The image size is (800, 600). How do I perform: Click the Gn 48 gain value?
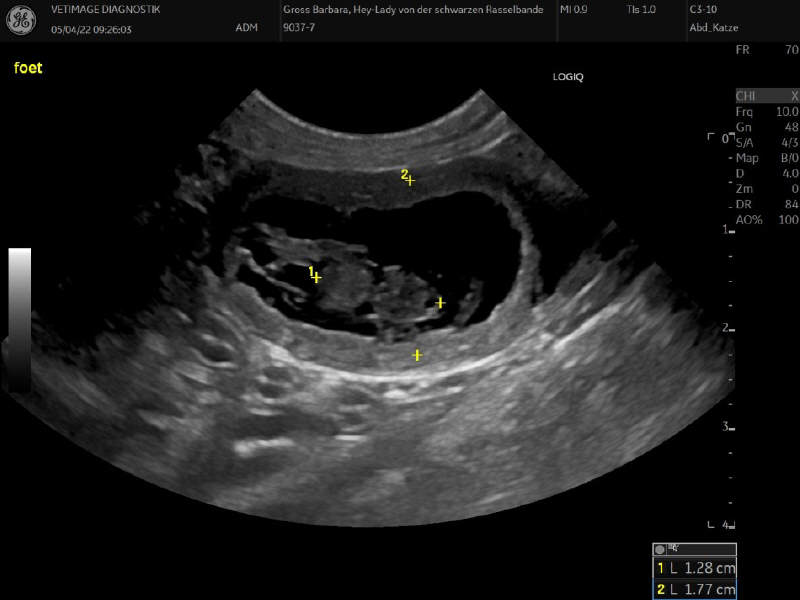pyautogui.click(x=767, y=127)
